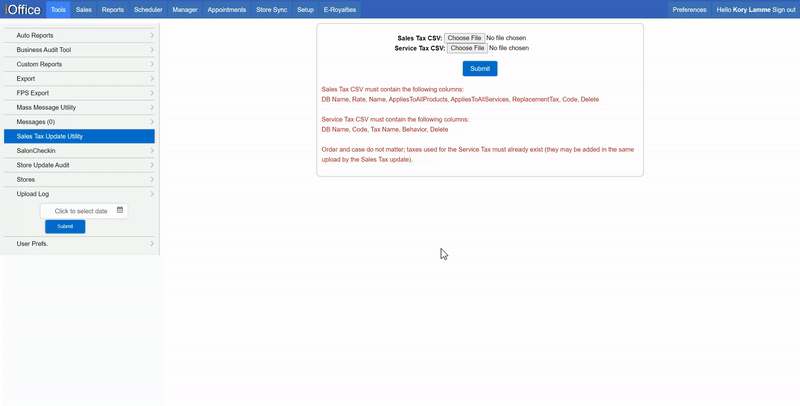Submit the tax CSV upload form

(x=480, y=68)
